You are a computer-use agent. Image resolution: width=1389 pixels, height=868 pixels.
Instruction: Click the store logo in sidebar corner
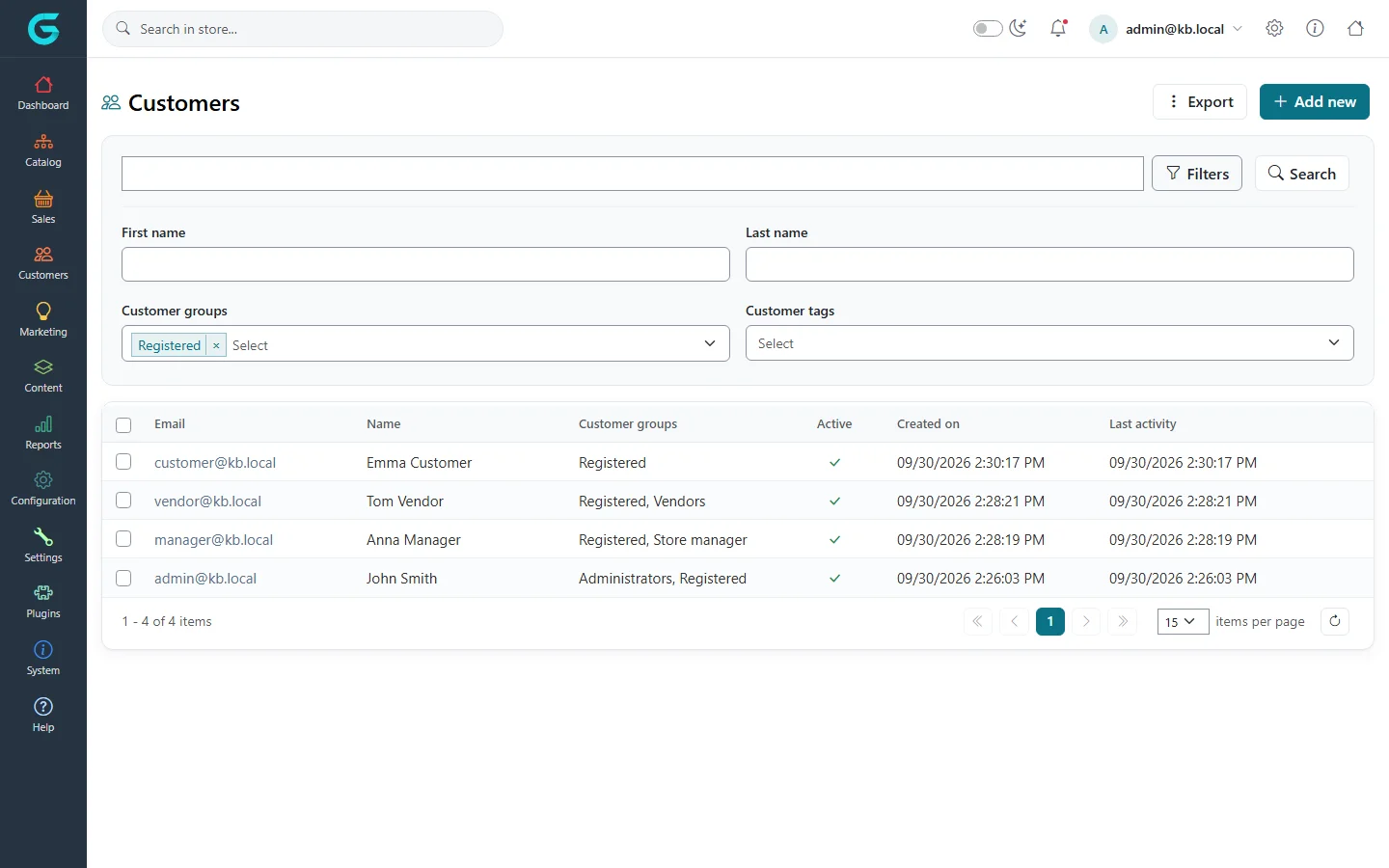coord(43,29)
